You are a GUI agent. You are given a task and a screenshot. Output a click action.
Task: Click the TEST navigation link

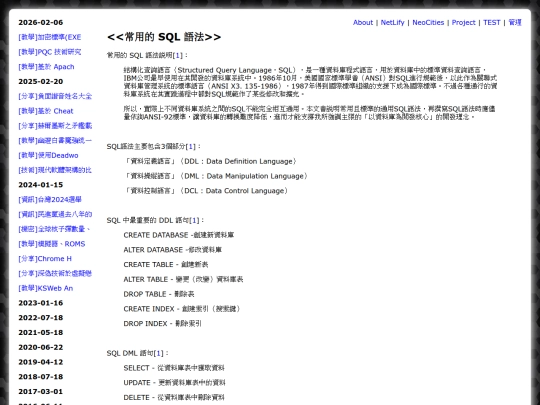point(491,22)
